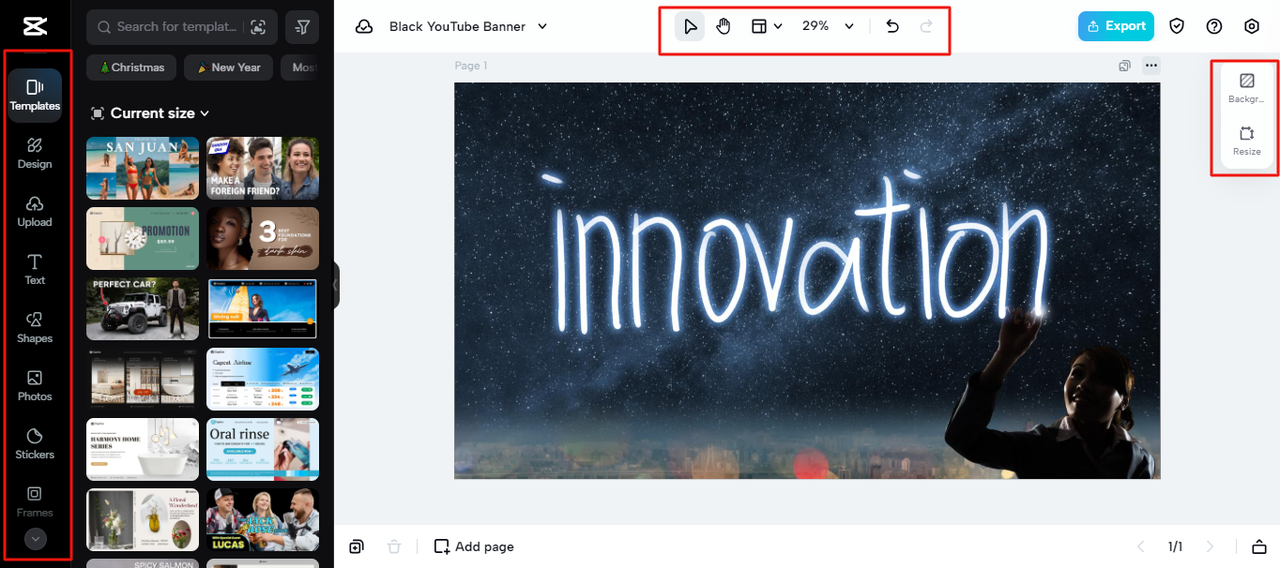Click the Add page button
The width and height of the screenshot is (1280, 568).
474,547
